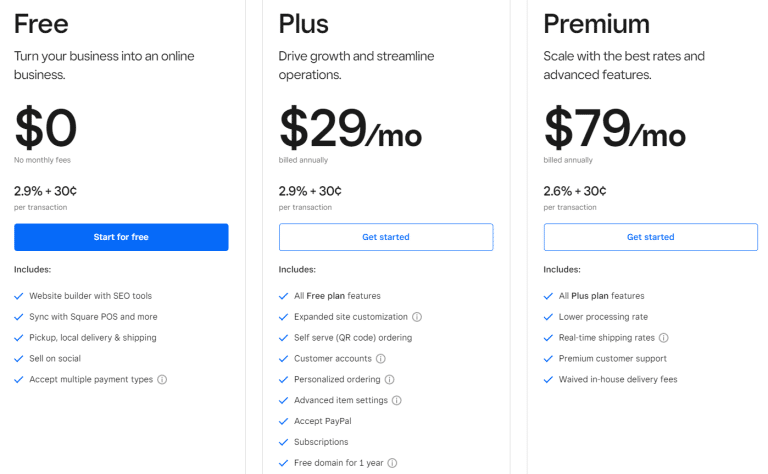Click the Plus plan heading
Screen dimensions: 768x474
click(303, 24)
